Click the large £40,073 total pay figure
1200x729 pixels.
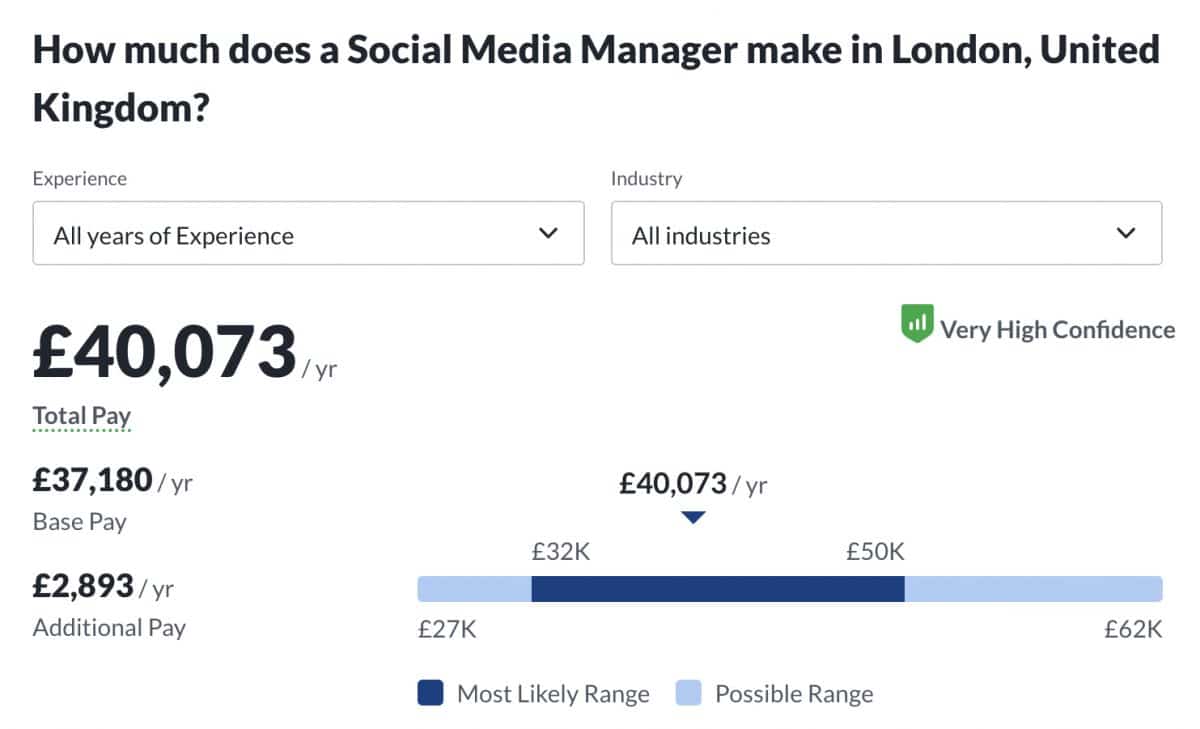click(x=165, y=353)
